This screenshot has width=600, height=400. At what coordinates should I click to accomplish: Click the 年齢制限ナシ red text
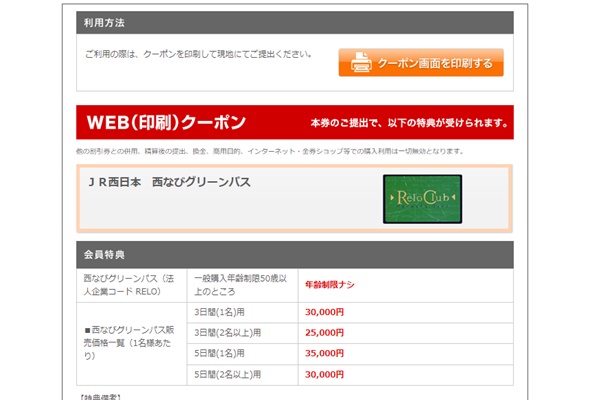point(330,284)
